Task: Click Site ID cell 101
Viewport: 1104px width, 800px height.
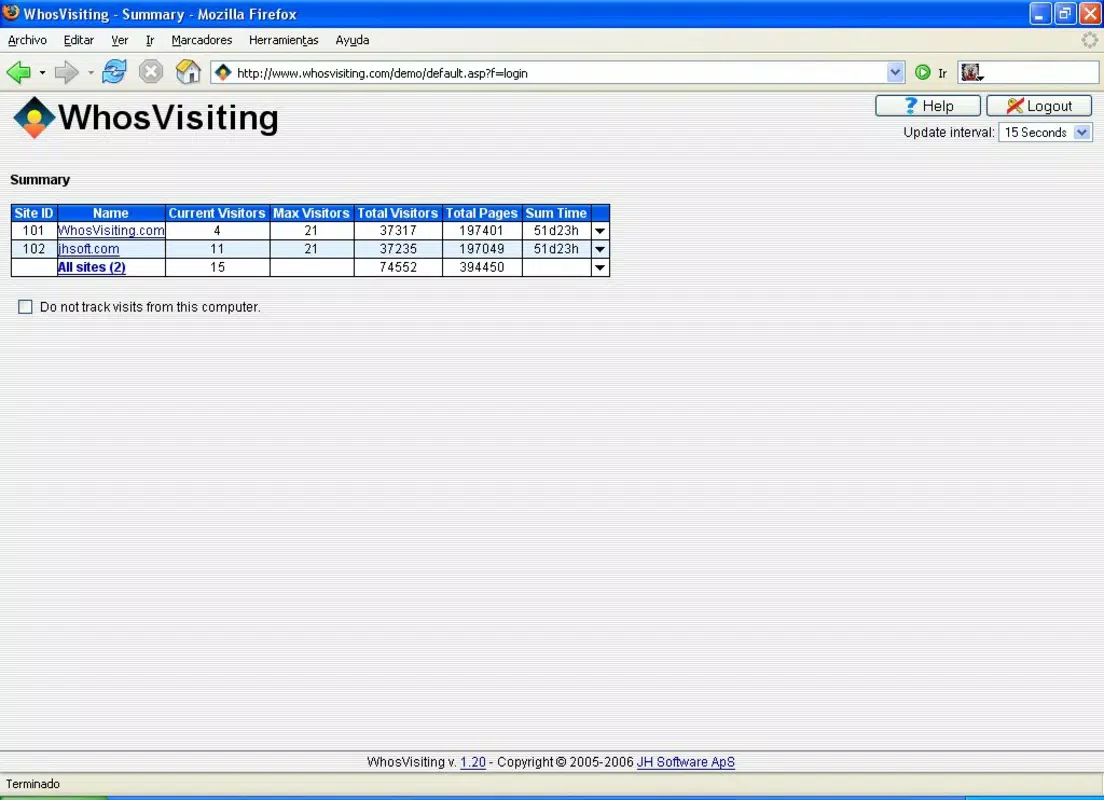Action: coord(34,230)
